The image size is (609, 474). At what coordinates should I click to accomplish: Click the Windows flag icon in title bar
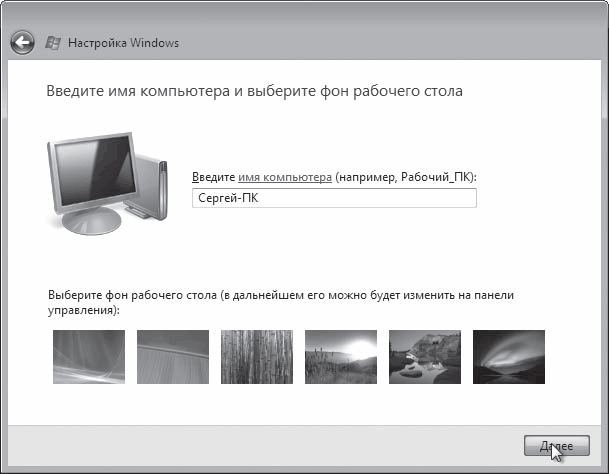pos(52,43)
